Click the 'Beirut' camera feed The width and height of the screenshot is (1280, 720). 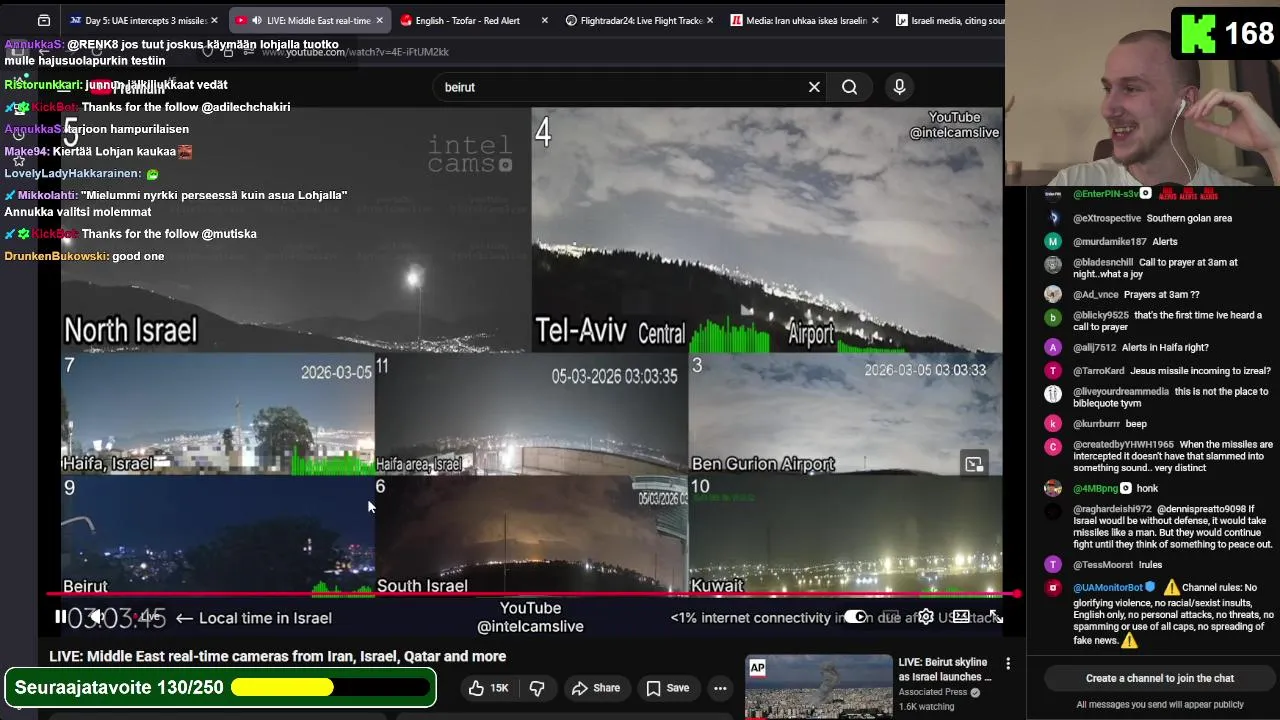pyautogui.click(x=217, y=535)
